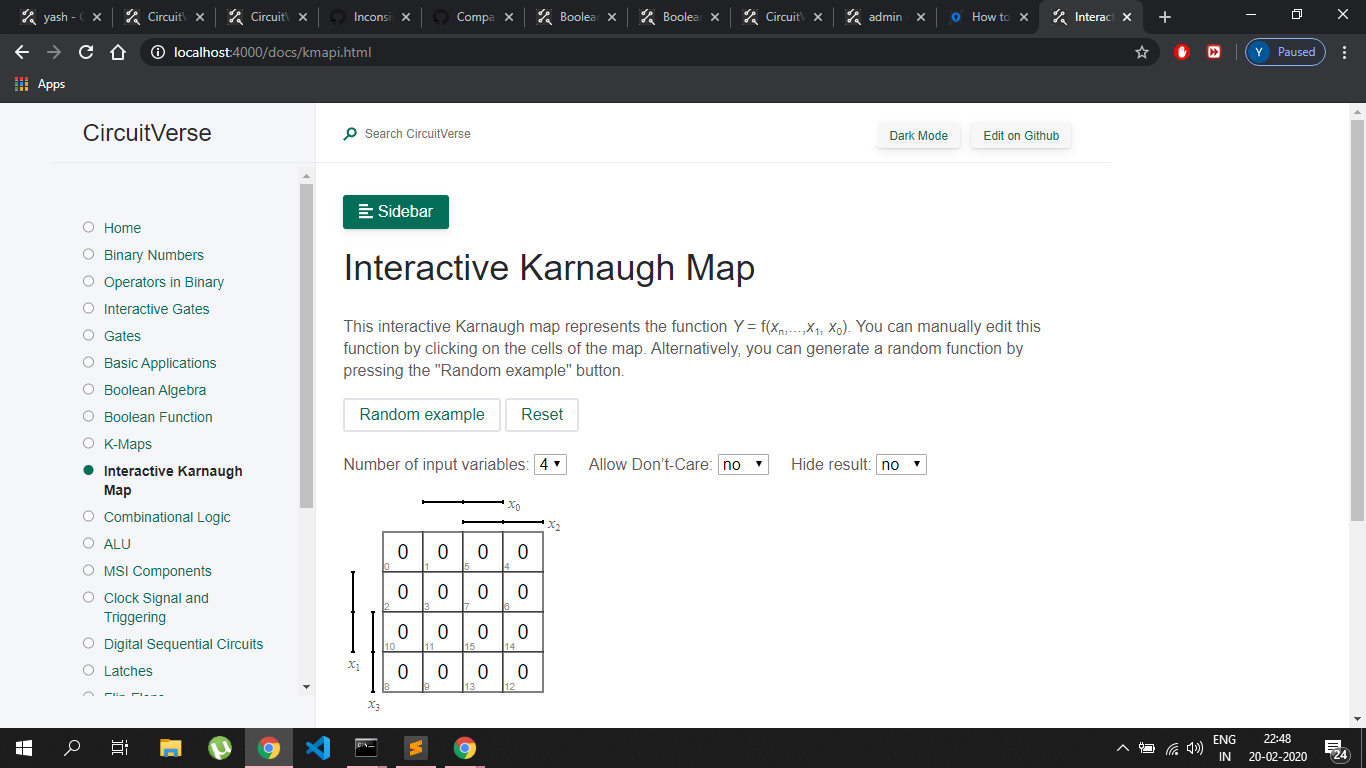Open Number of input variables dropdown
The width and height of the screenshot is (1366, 768).
[551, 464]
